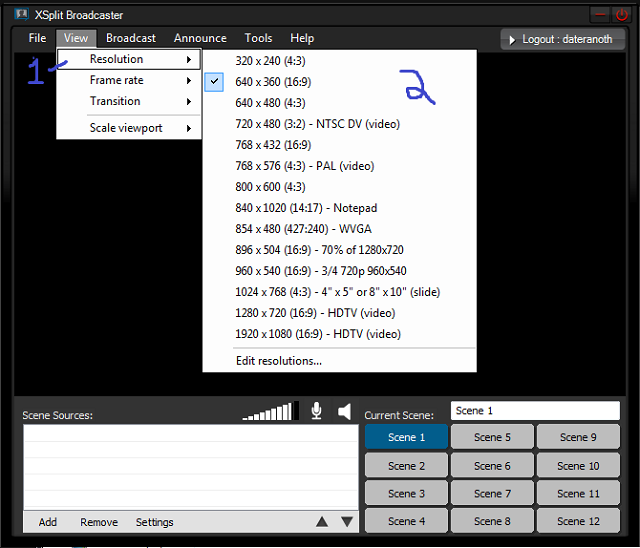Screen dimensions: 640x548
Task: Choose 1920 x 1080 HDTV resolution
Action: tap(340, 334)
